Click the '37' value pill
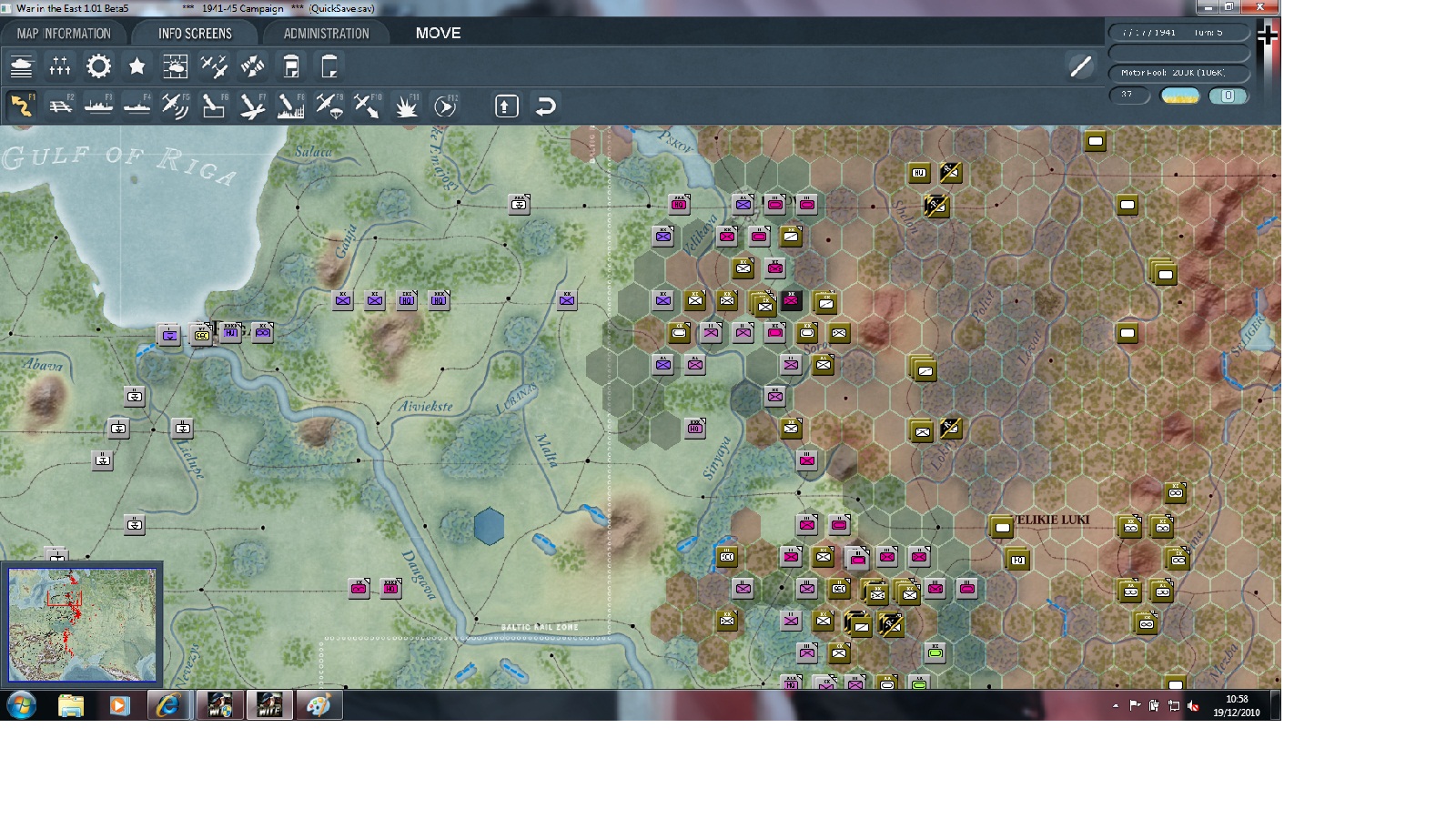This screenshot has height=819, width=1456. (1129, 95)
